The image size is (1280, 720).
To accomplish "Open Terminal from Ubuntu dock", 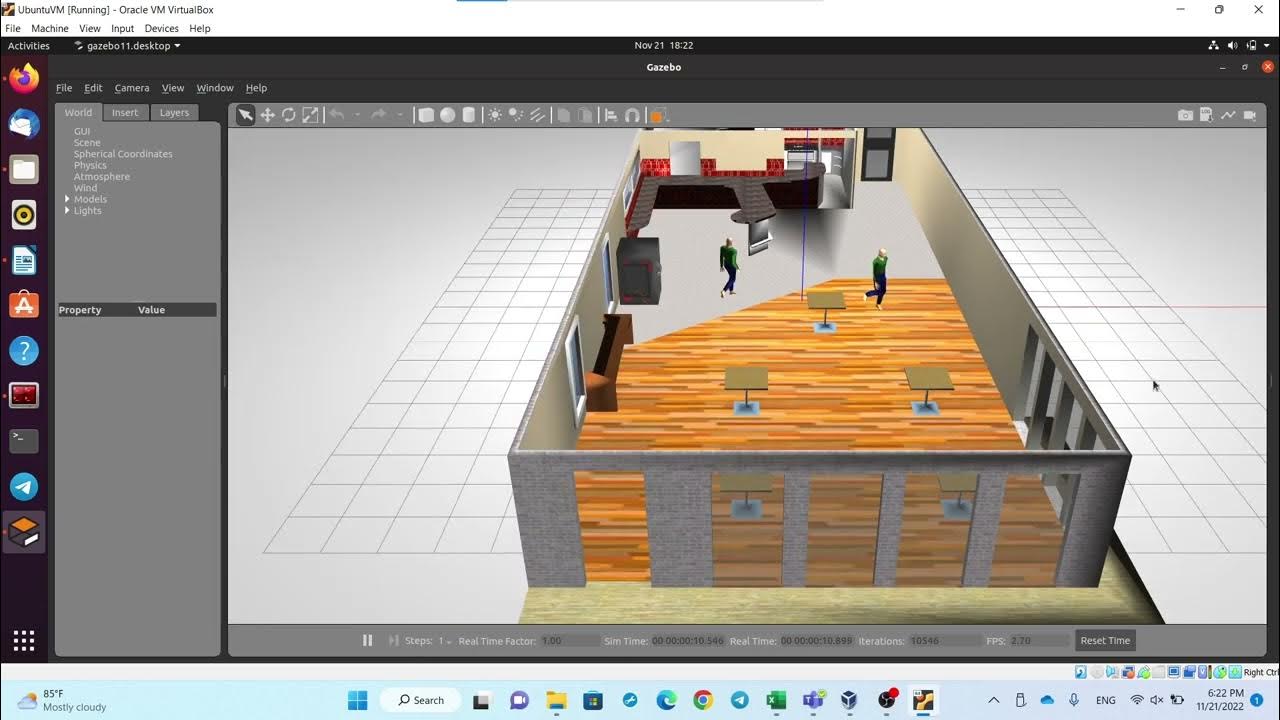I will pyautogui.click(x=24, y=440).
